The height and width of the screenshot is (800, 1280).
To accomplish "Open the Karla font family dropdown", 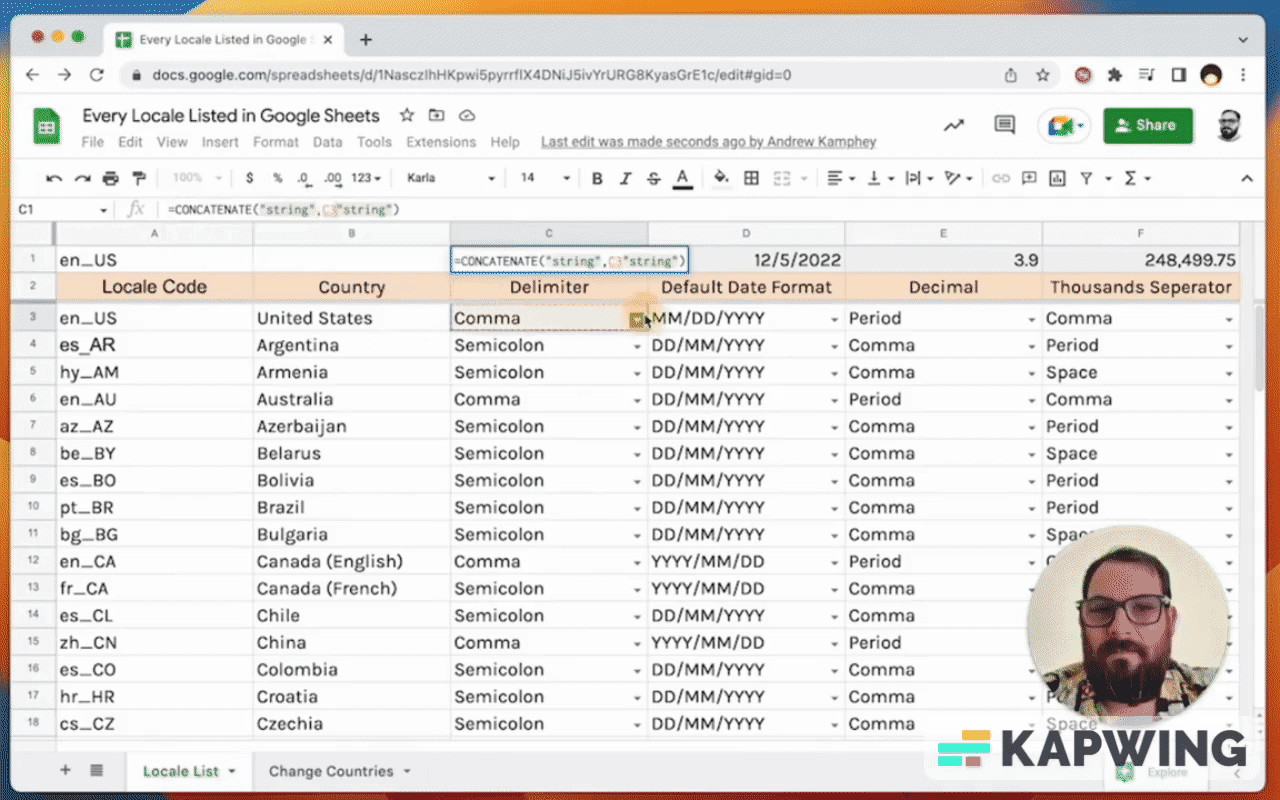I will (x=451, y=178).
